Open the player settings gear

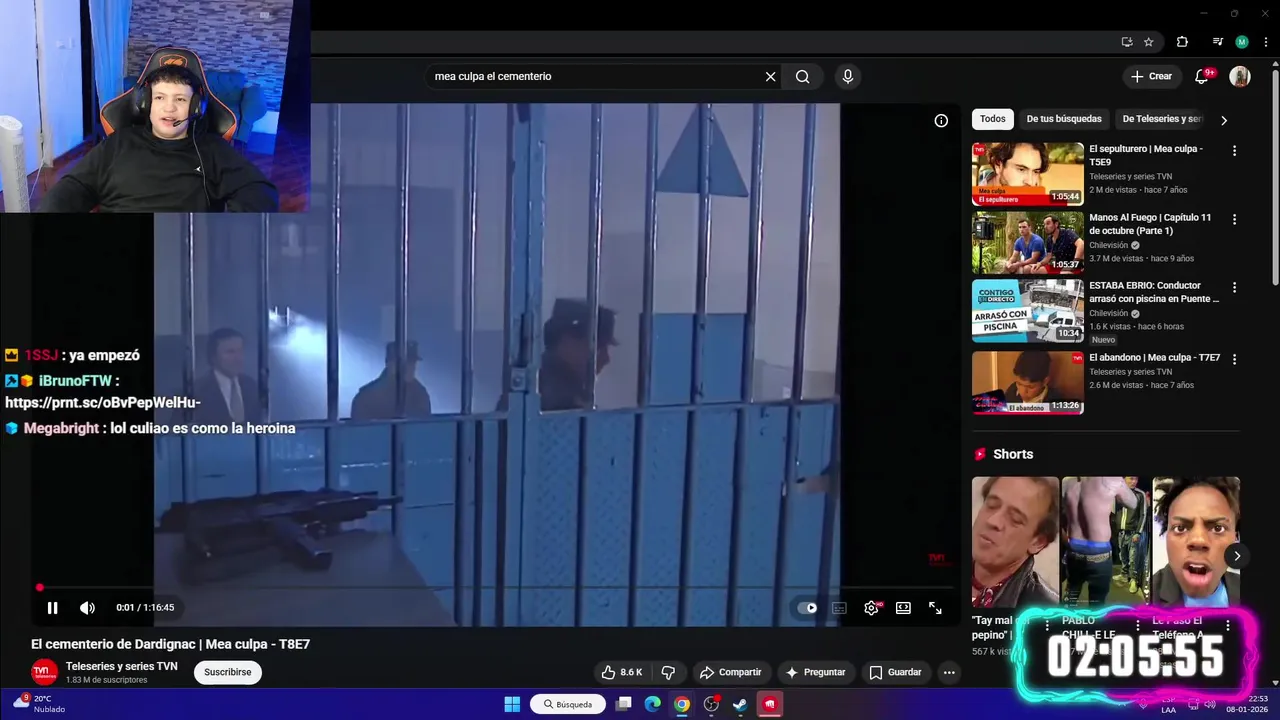pyautogui.click(x=872, y=608)
